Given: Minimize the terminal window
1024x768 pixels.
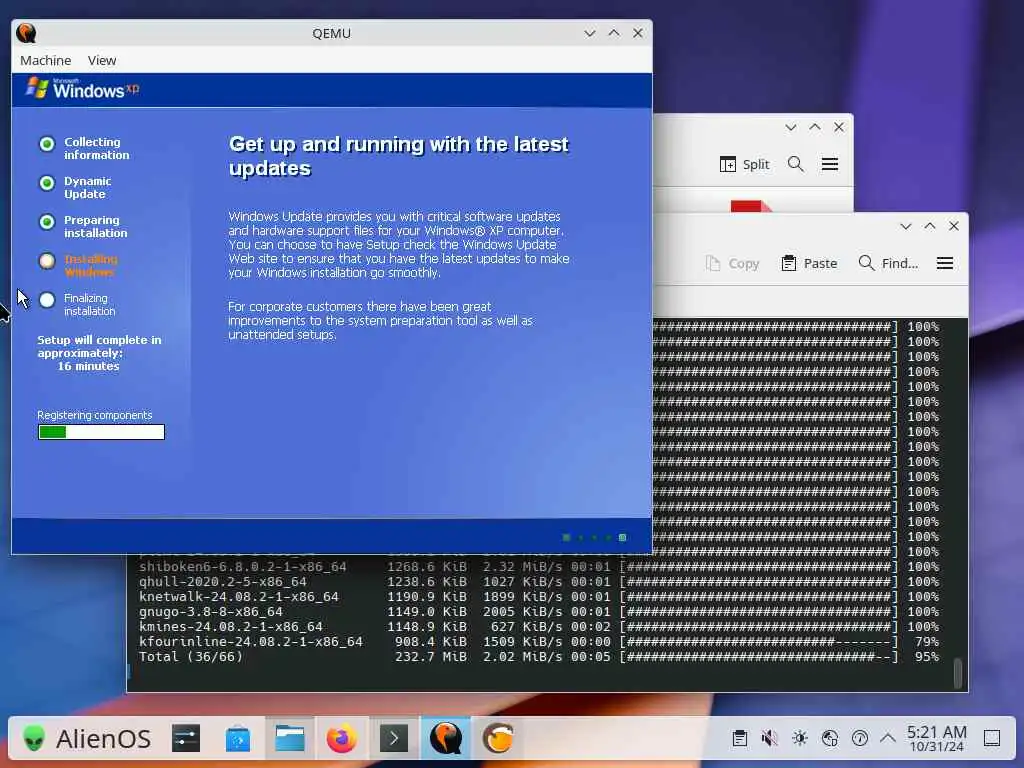Looking at the screenshot, I should pos(906,227).
